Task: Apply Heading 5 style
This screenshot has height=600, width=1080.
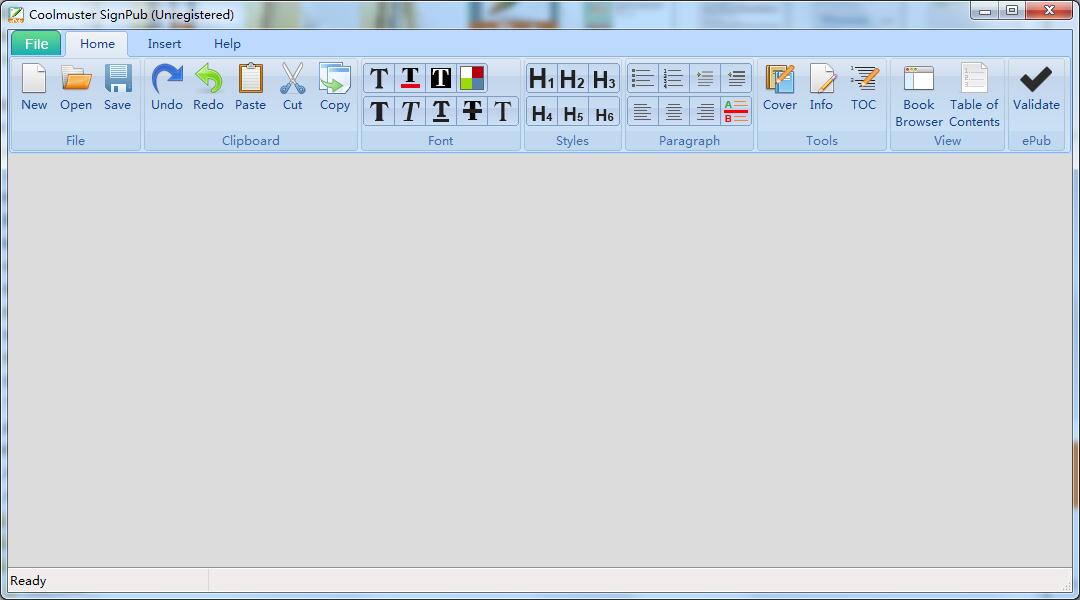Action: [x=572, y=112]
